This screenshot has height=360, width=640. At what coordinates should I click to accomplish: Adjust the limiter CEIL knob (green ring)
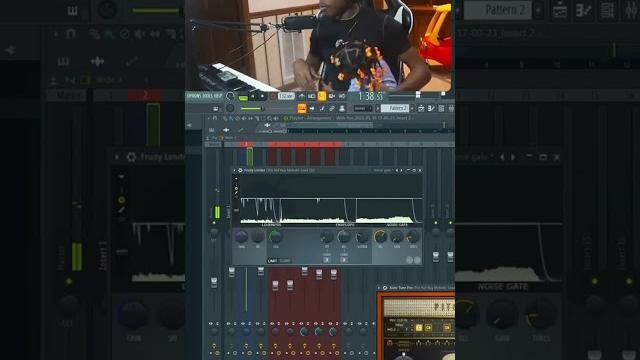pos(275,236)
